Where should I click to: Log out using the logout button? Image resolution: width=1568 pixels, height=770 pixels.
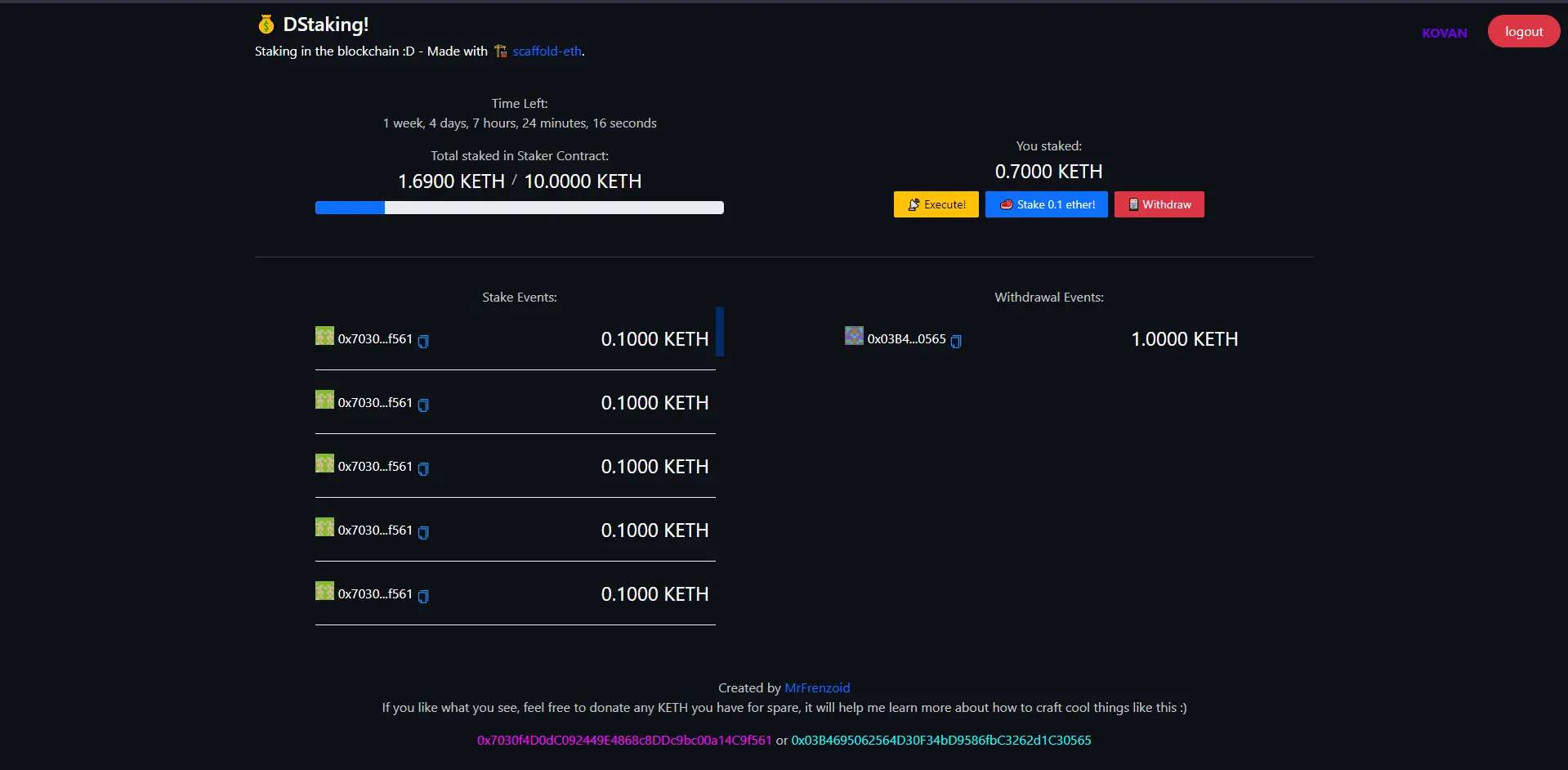(x=1523, y=32)
